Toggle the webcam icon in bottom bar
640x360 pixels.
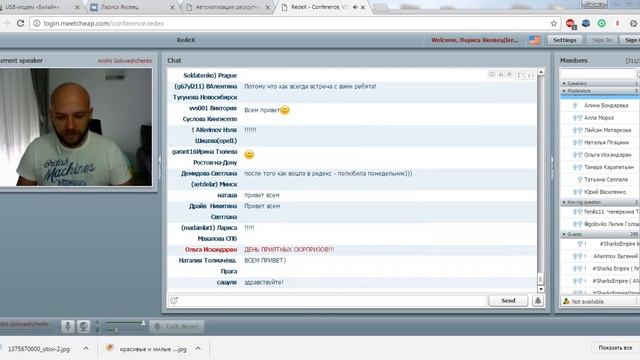coord(83,326)
